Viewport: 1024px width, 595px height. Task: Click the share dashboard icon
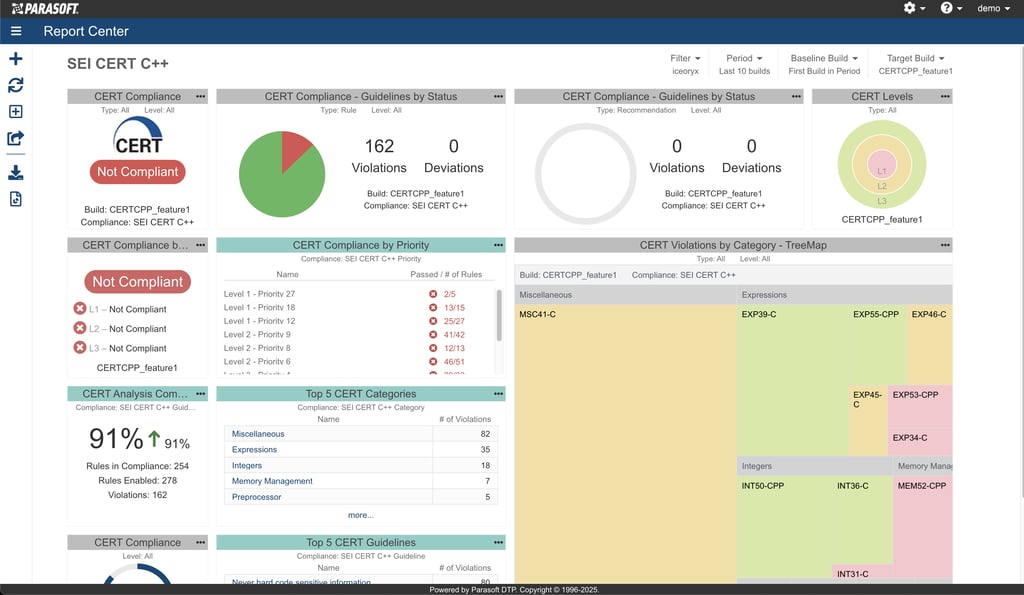pos(16,138)
